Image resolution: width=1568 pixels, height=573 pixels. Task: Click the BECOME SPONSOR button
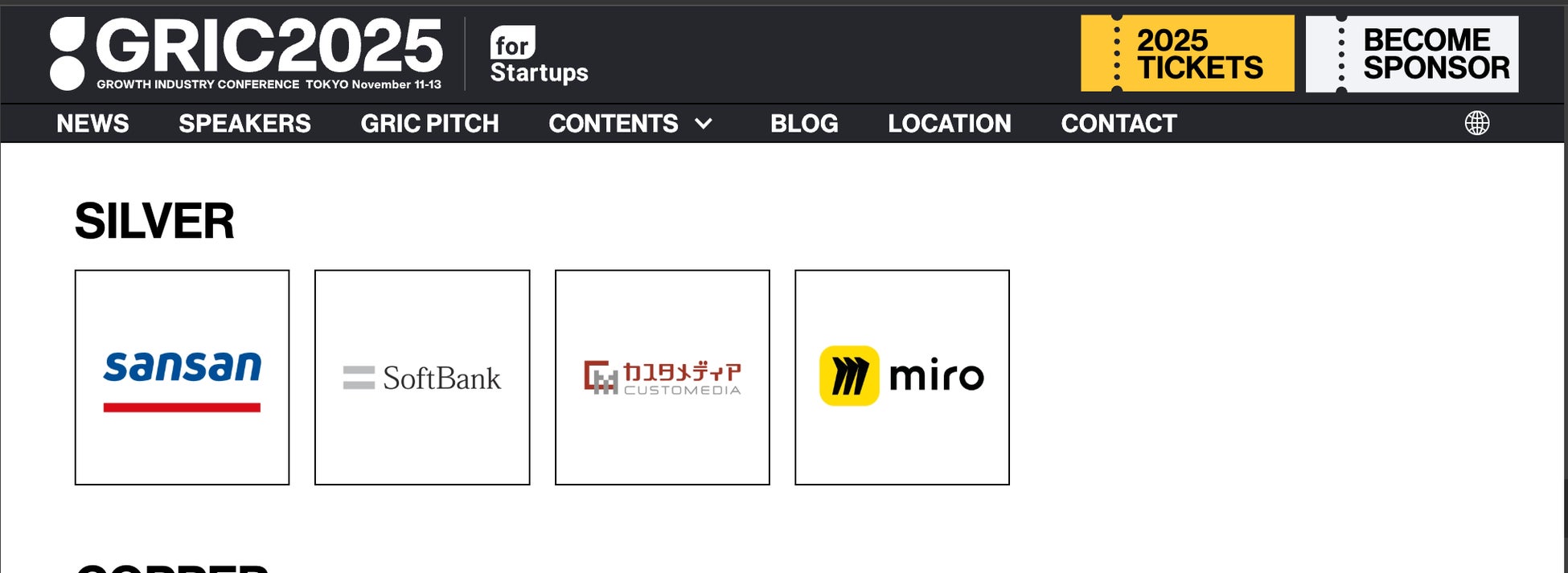point(1412,54)
